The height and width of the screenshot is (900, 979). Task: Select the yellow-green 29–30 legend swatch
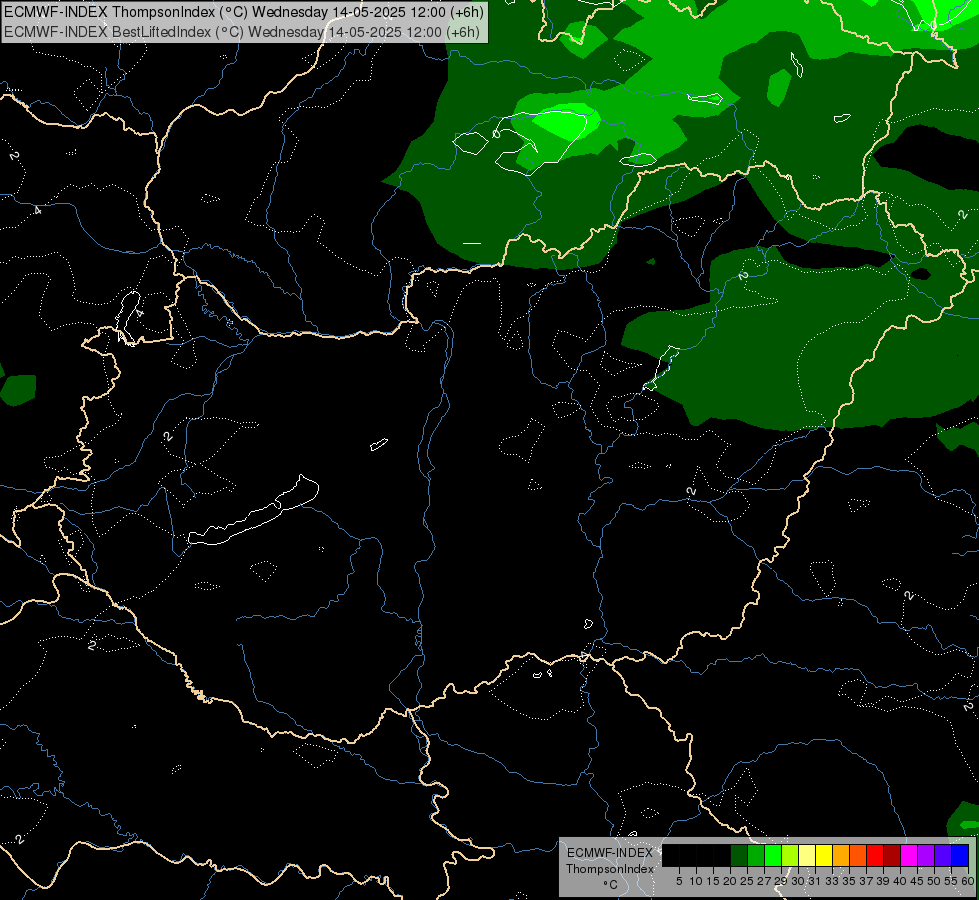pyautogui.click(x=790, y=855)
